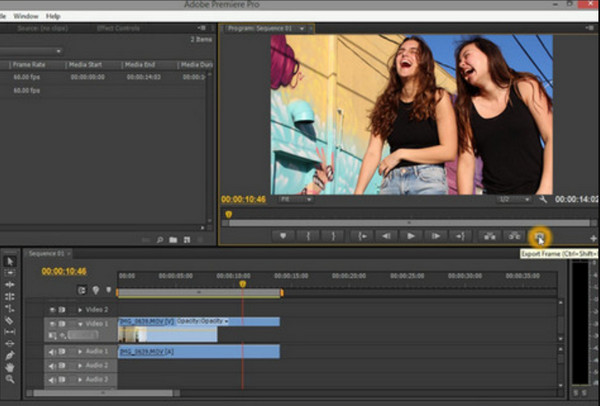Select the Sequence 01 timeline tab
Viewport: 600px width, 406px height.
tap(47, 253)
